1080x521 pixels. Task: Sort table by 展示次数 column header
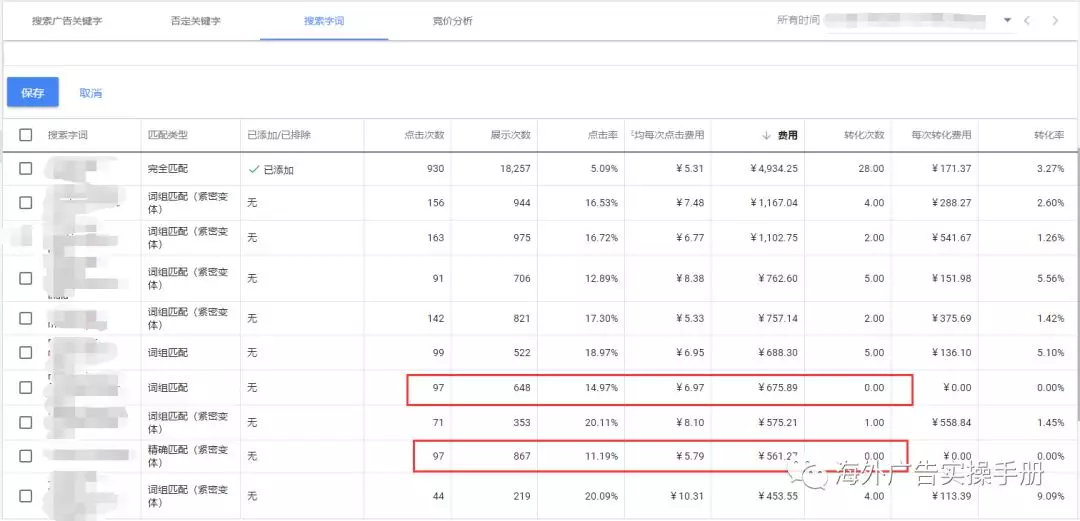[x=510, y=135]
